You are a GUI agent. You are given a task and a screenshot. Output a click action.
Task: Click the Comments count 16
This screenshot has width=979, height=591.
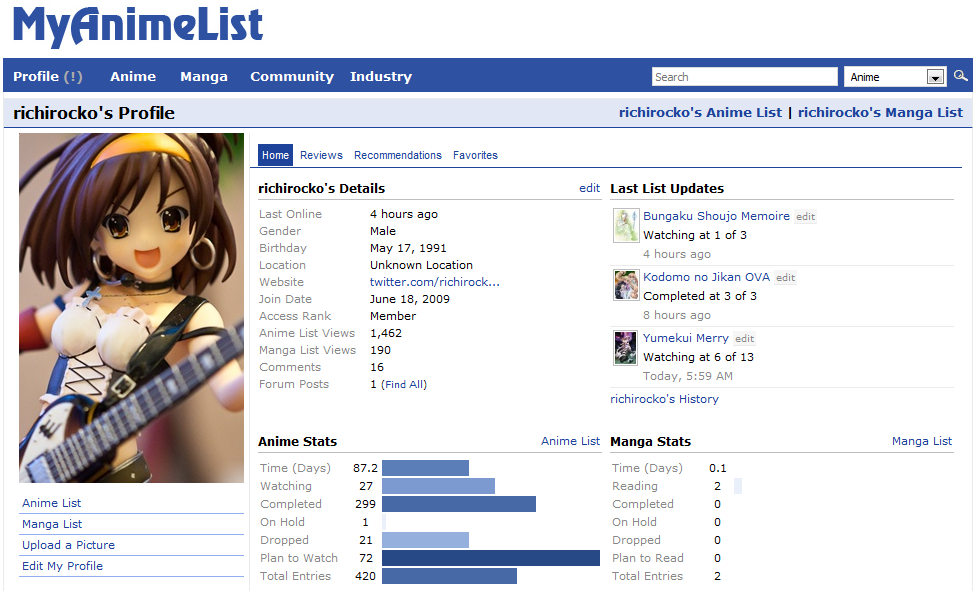click(x=376, y=367)
